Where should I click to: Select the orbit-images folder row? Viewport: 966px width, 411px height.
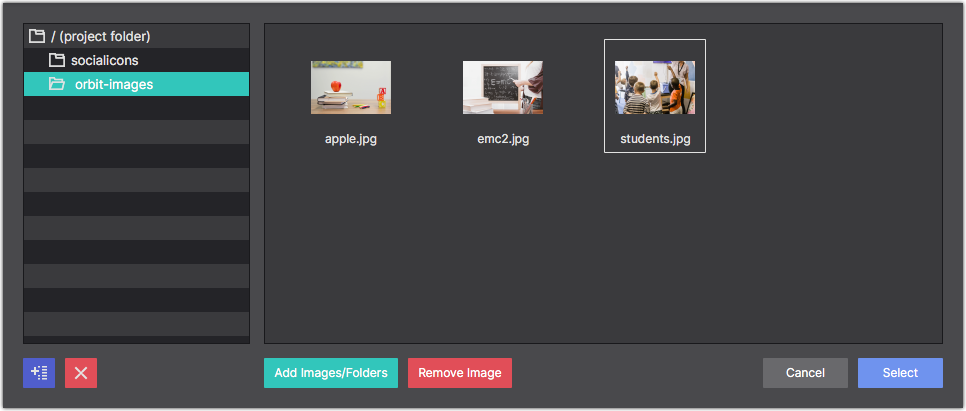[137, 84]
